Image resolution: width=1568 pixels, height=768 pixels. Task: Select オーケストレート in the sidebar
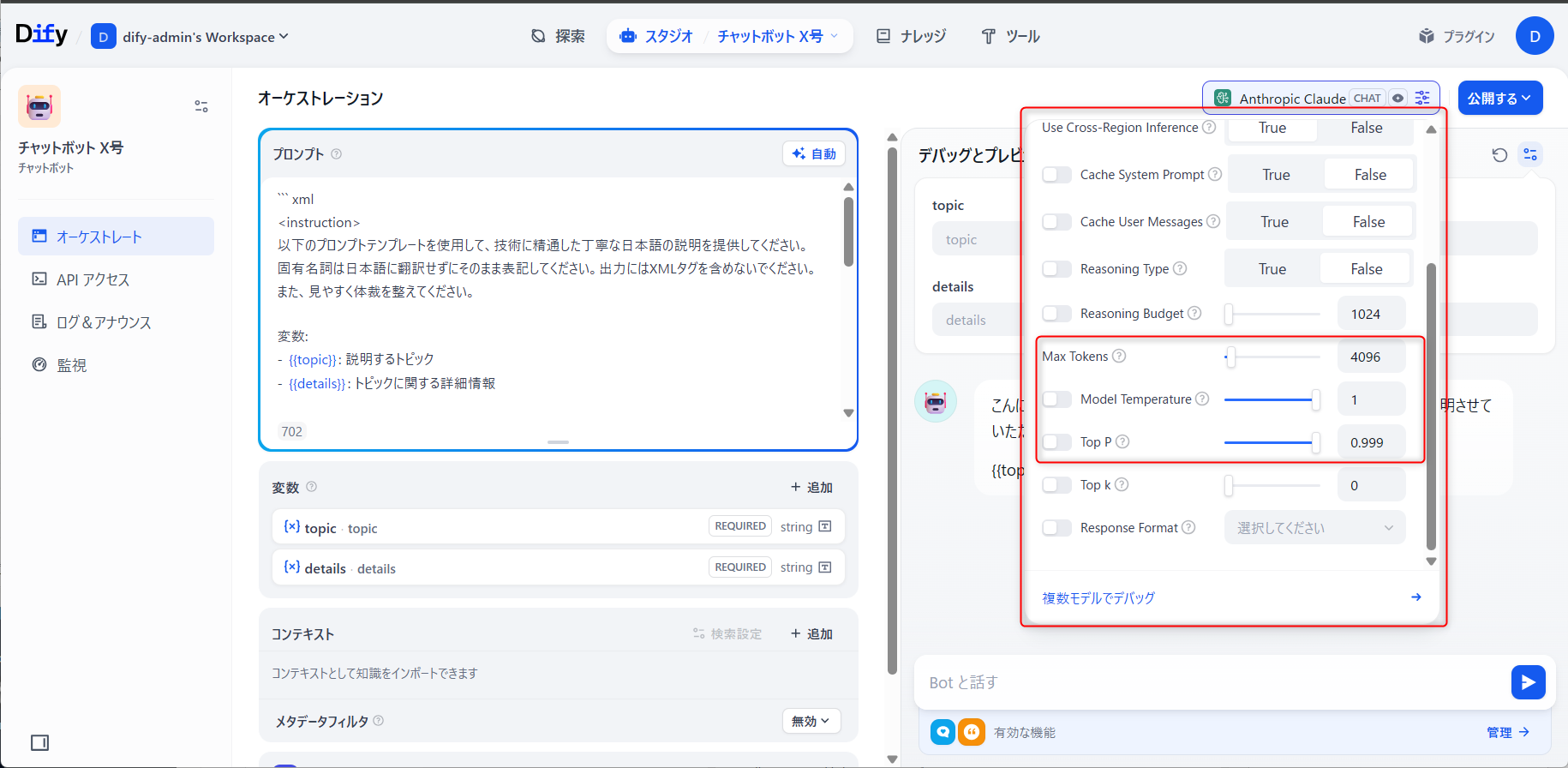(x=116, y=236)
